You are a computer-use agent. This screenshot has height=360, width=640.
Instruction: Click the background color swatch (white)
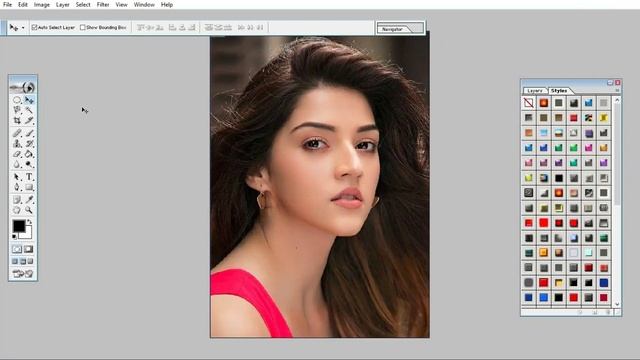[x=27, y=234]
